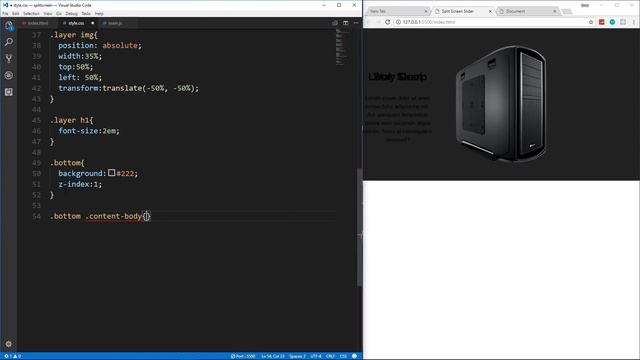Screen dimensions: 640x360
Task: Open the Manage gear icon in VS Code
Action: pos(9,344)
